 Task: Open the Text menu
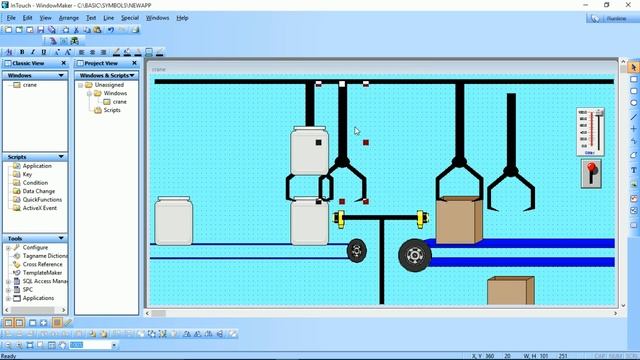[91, 18]
